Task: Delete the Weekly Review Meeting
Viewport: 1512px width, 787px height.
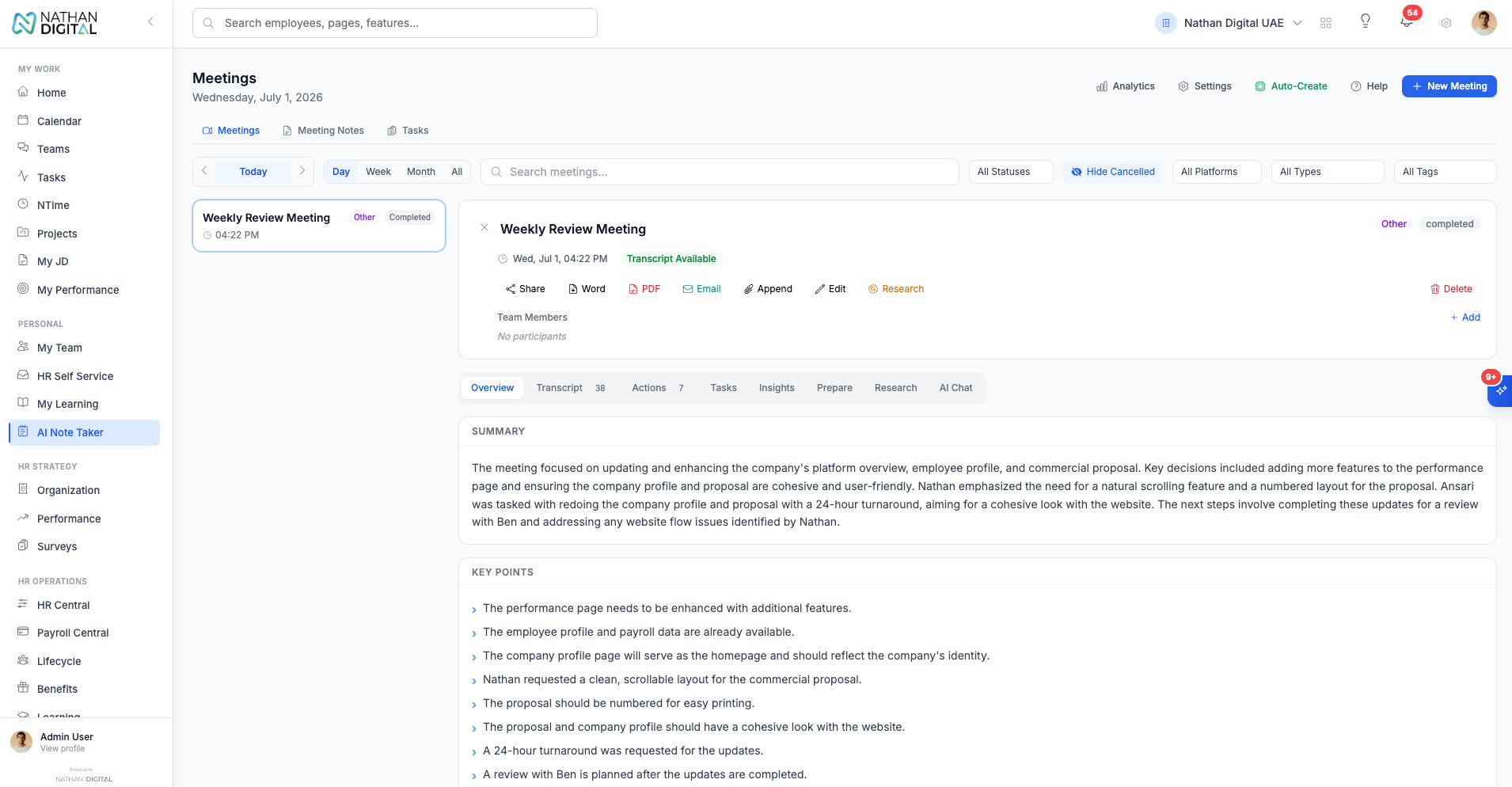Action: pyautogui.click(x=1451, y=289)
